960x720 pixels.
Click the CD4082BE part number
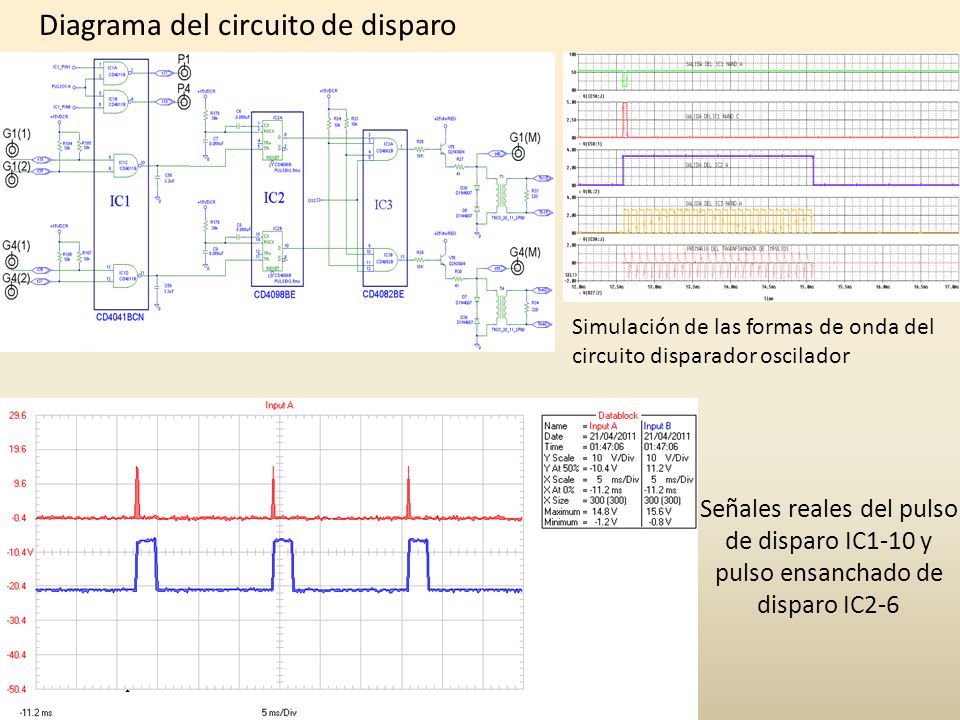point(383,294)
